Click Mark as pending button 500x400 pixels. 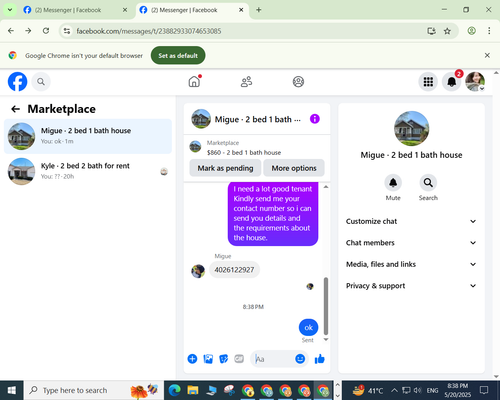(225, 168)
